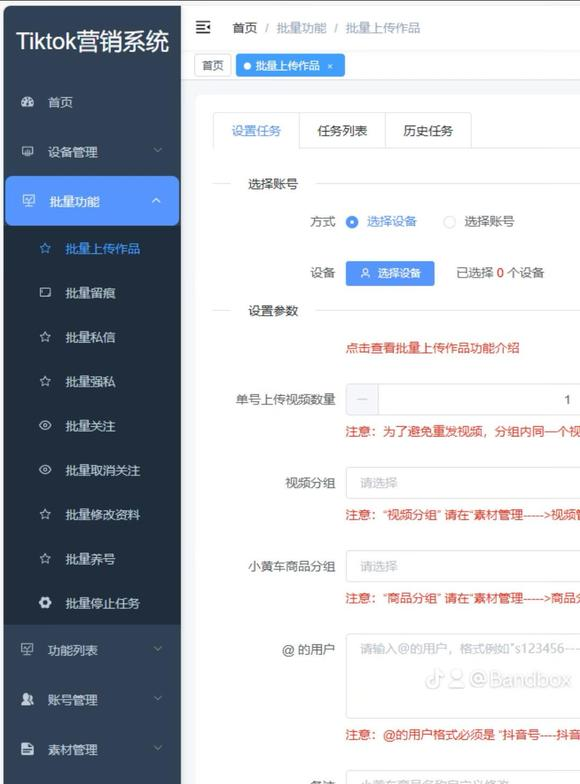Collapse the 批量功能 menu chevron
580x784 pixels.
coord(156,200)
